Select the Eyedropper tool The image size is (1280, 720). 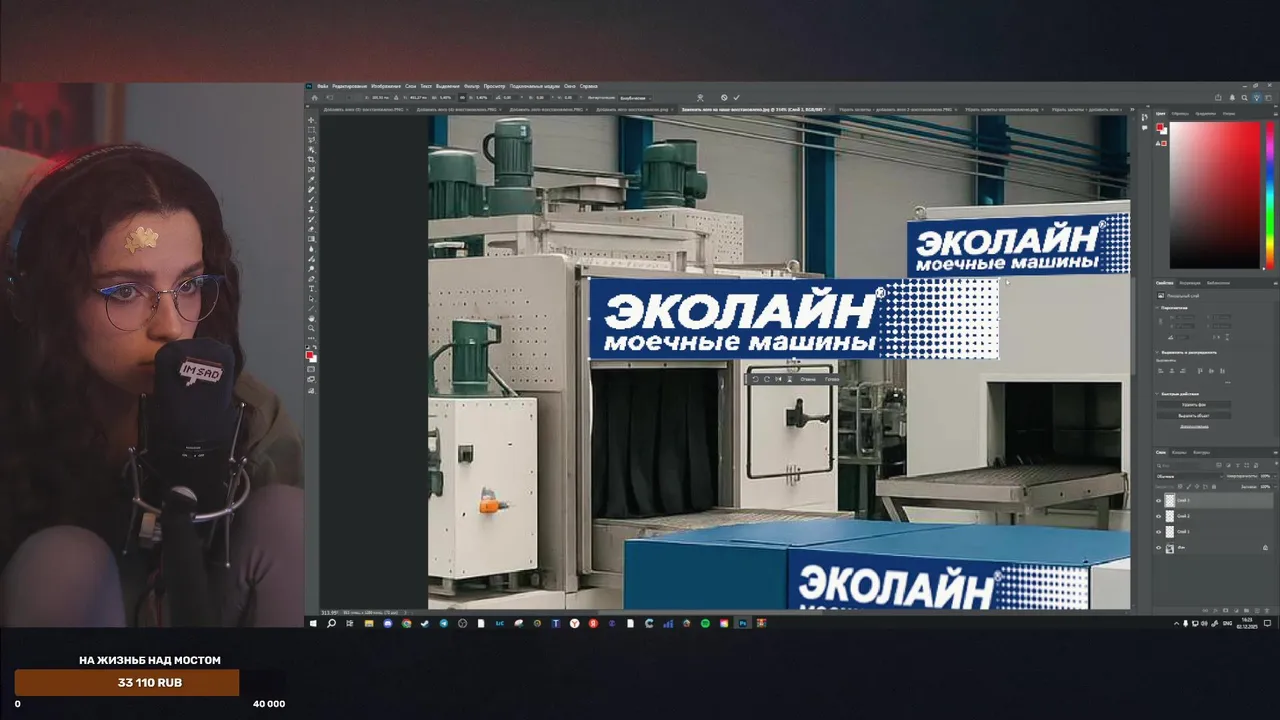[312, 182]
